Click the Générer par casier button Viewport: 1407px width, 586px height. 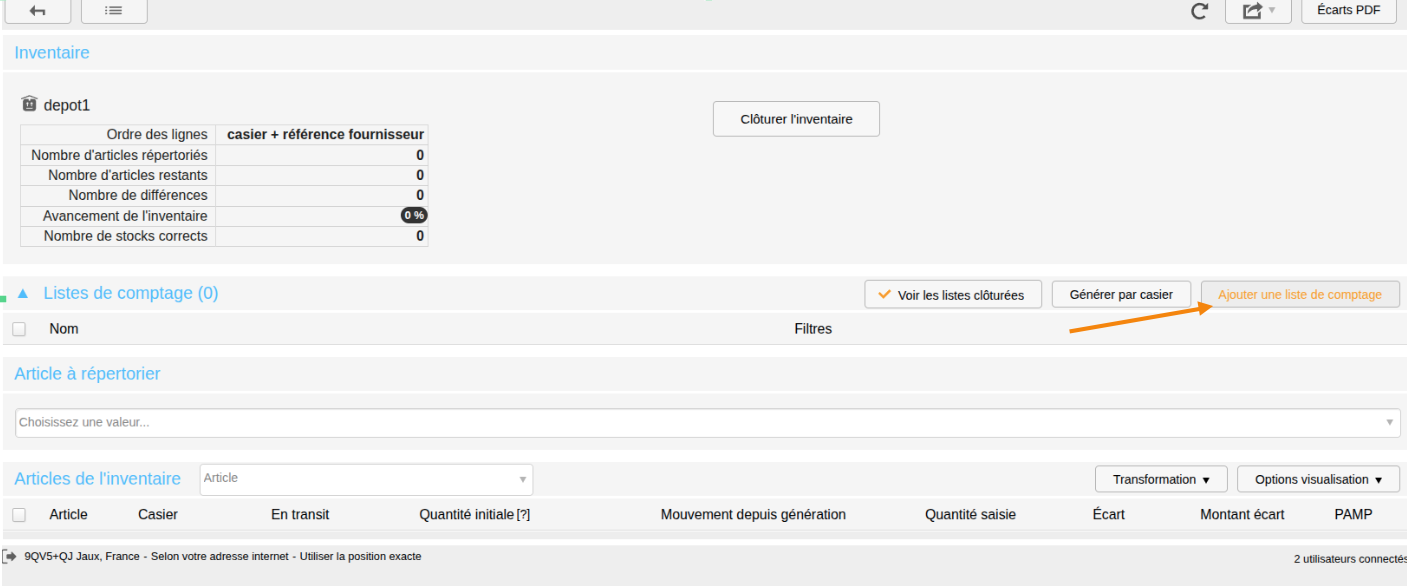pyautogui.click(x=1121, y=295)
